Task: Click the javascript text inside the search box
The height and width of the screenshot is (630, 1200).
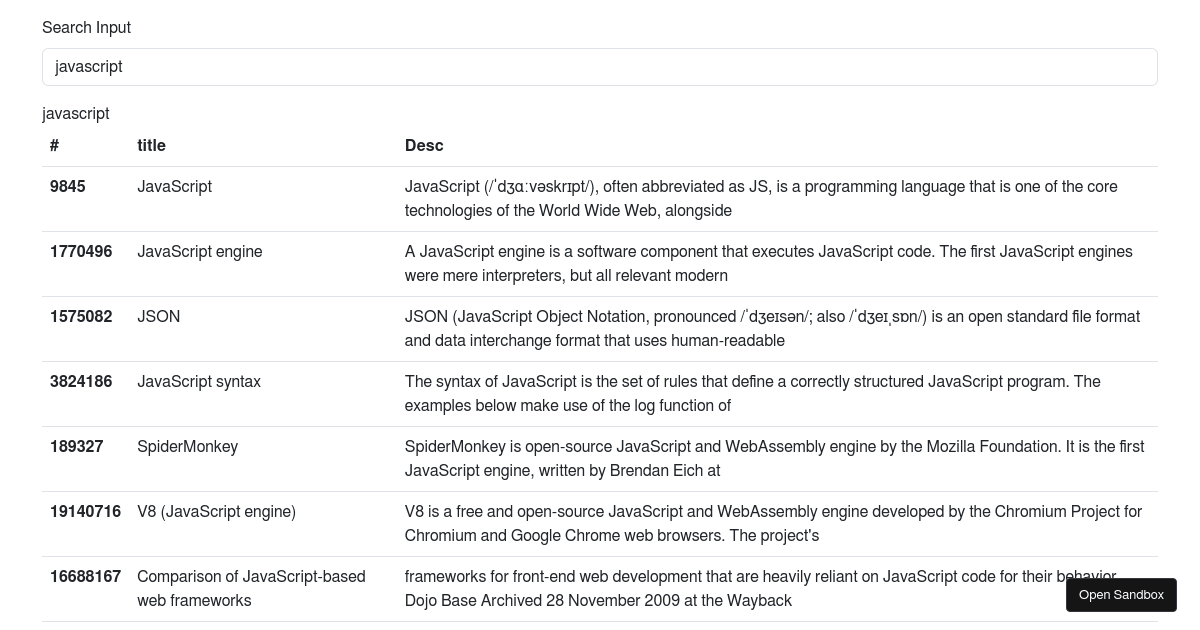Action: 89,67
